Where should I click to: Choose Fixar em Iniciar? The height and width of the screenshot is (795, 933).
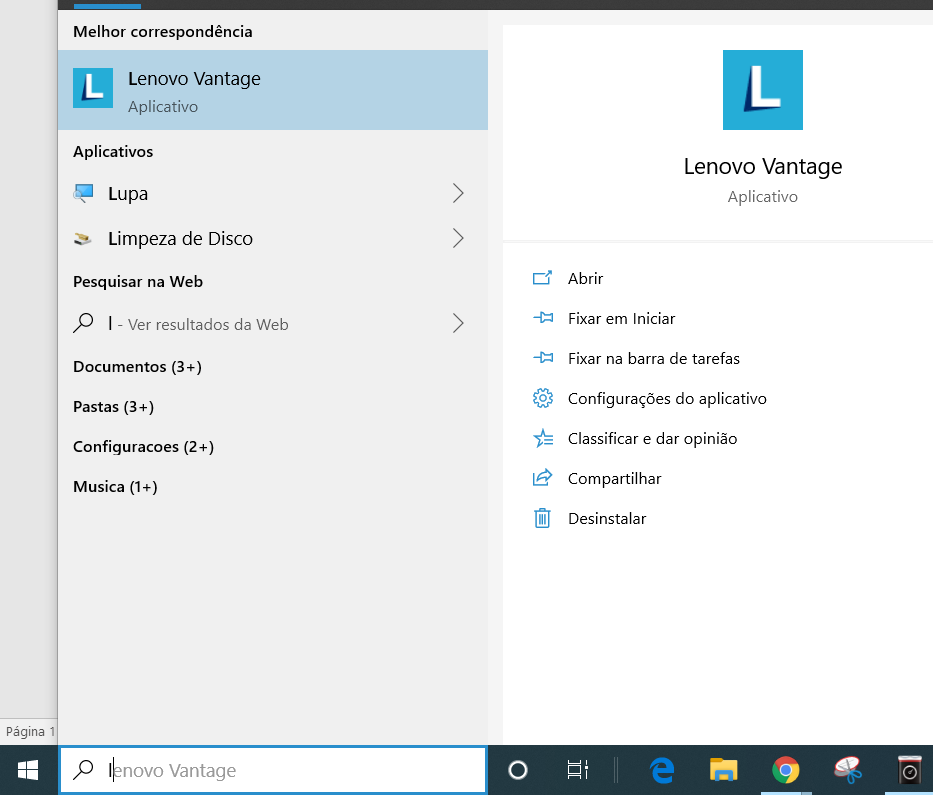pyautogui.click(x=621, y=318)
